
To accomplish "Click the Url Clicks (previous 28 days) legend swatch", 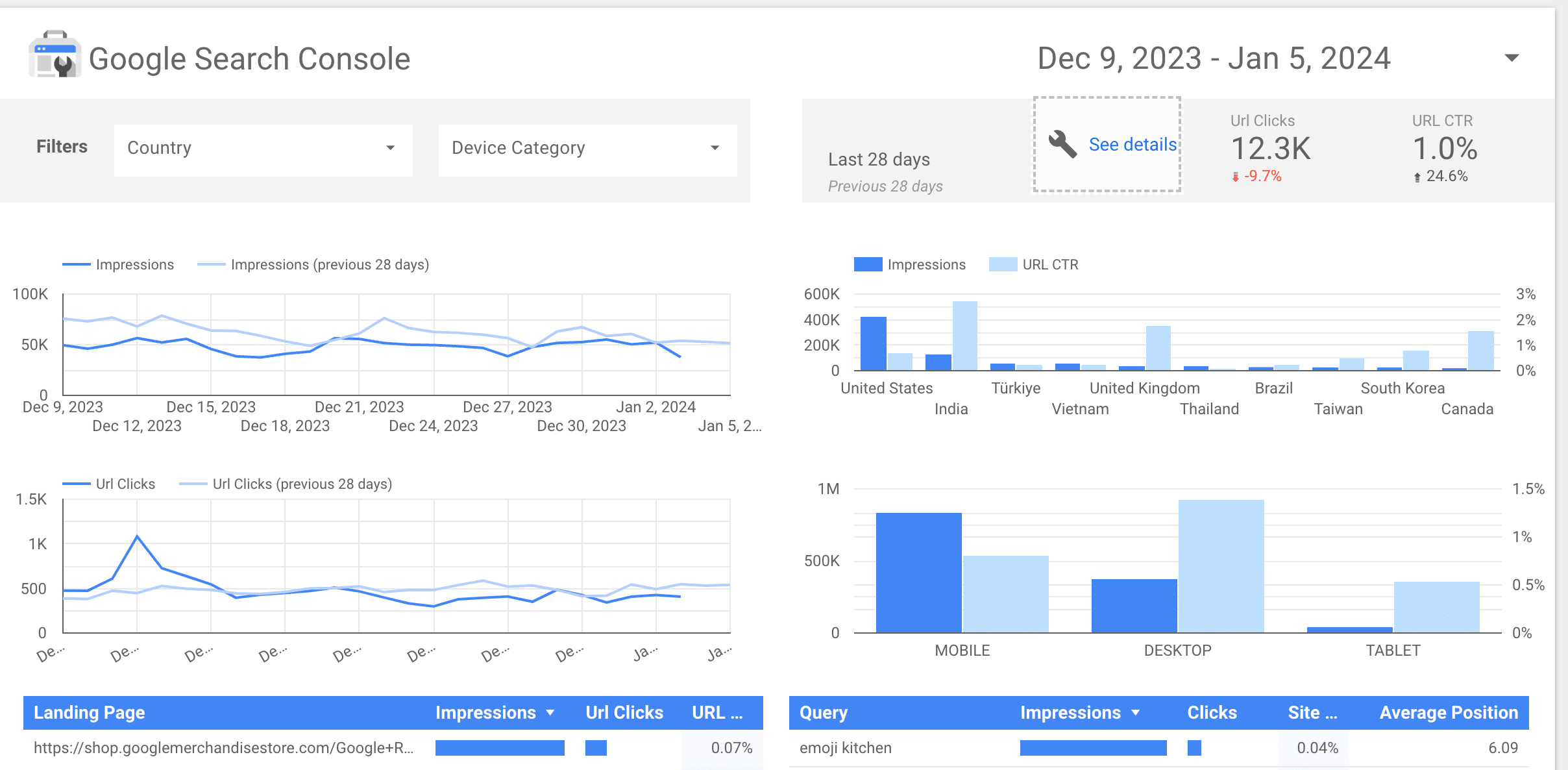I will point(193,484).
